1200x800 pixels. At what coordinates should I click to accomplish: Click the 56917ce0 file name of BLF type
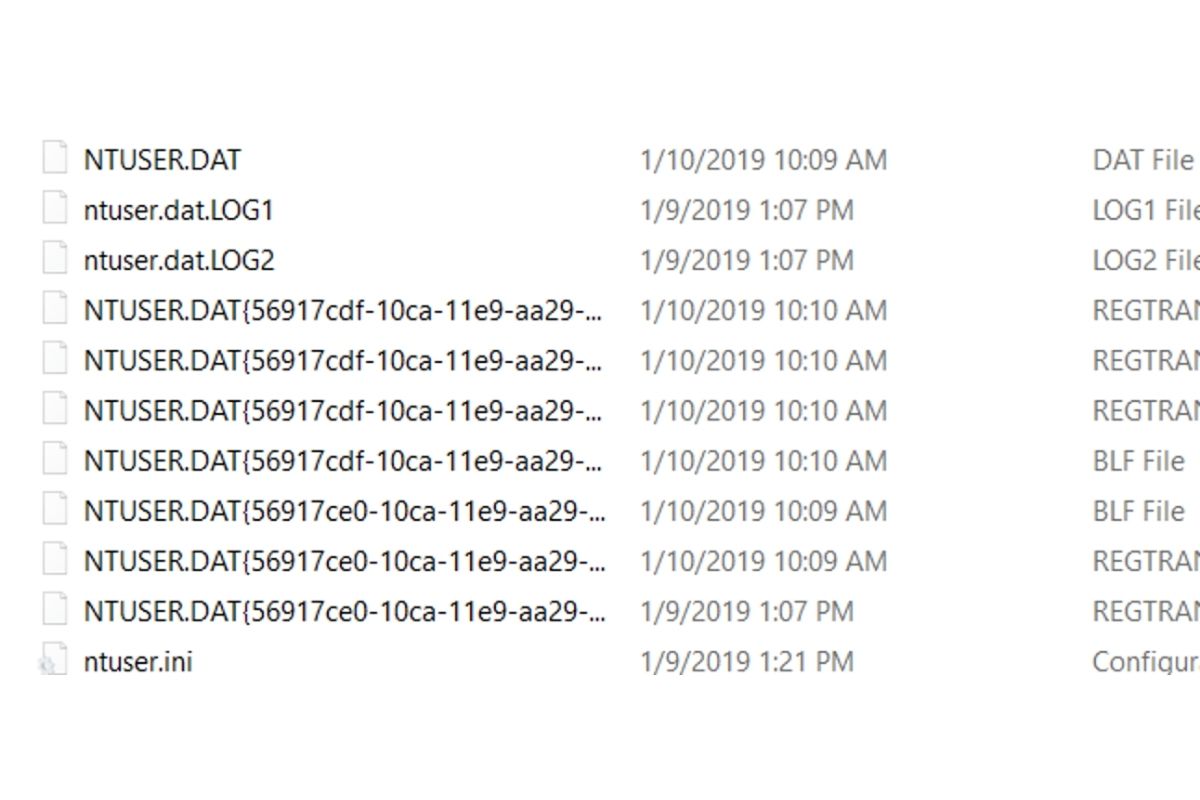point(345,511)
